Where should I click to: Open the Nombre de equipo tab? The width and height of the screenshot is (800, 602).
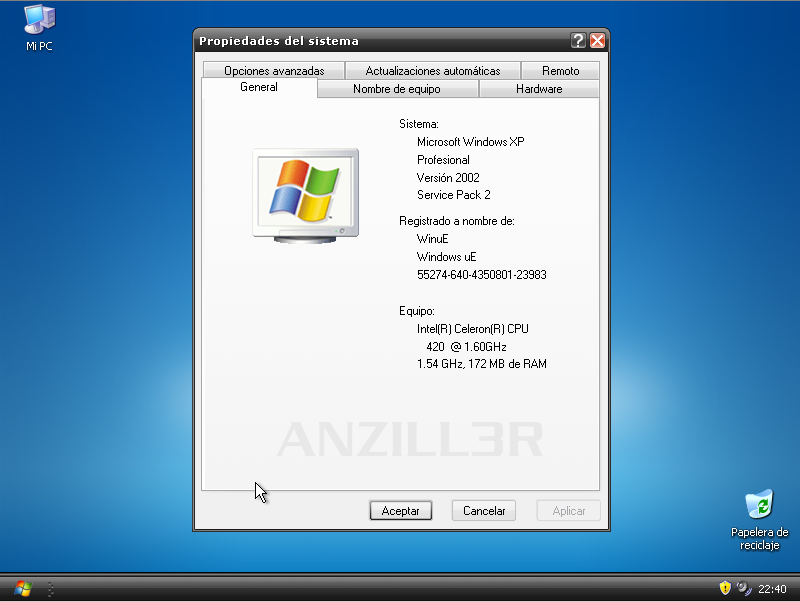398,88
